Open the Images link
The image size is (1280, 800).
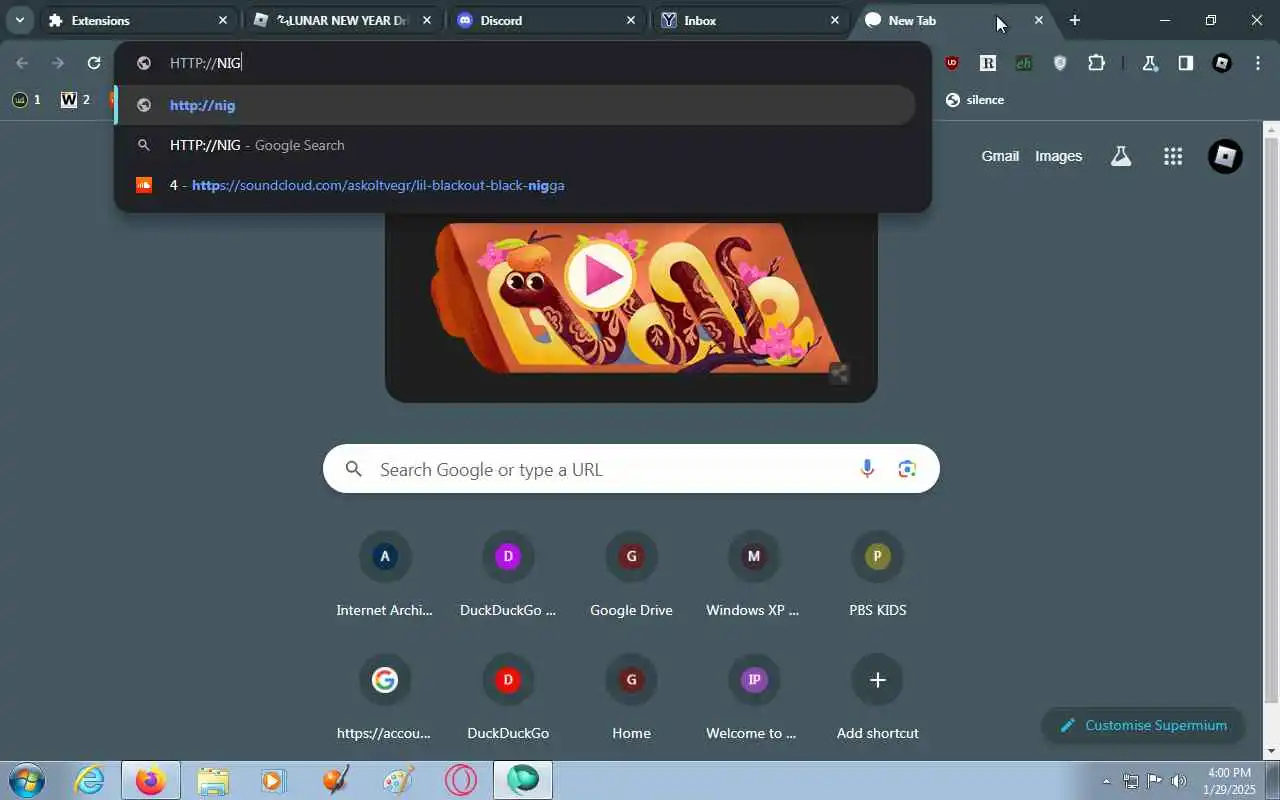(x=1058, y=156)
